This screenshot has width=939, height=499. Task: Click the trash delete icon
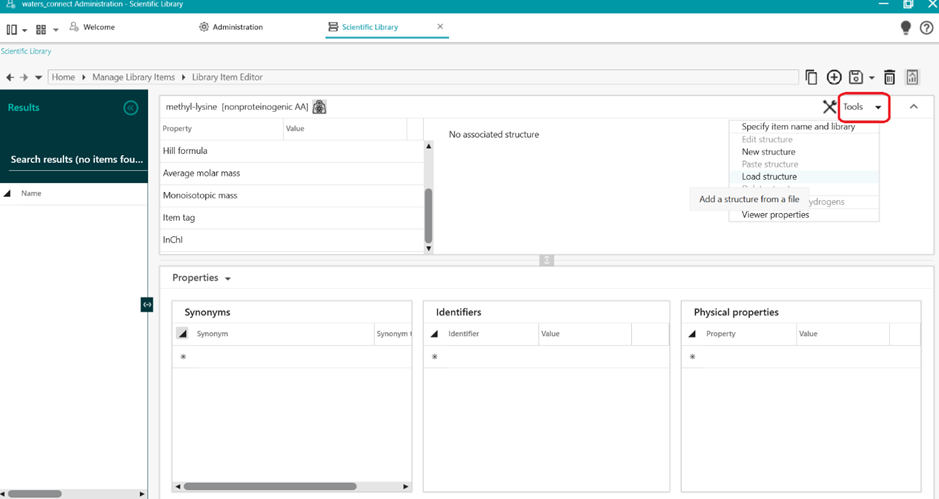889,77
